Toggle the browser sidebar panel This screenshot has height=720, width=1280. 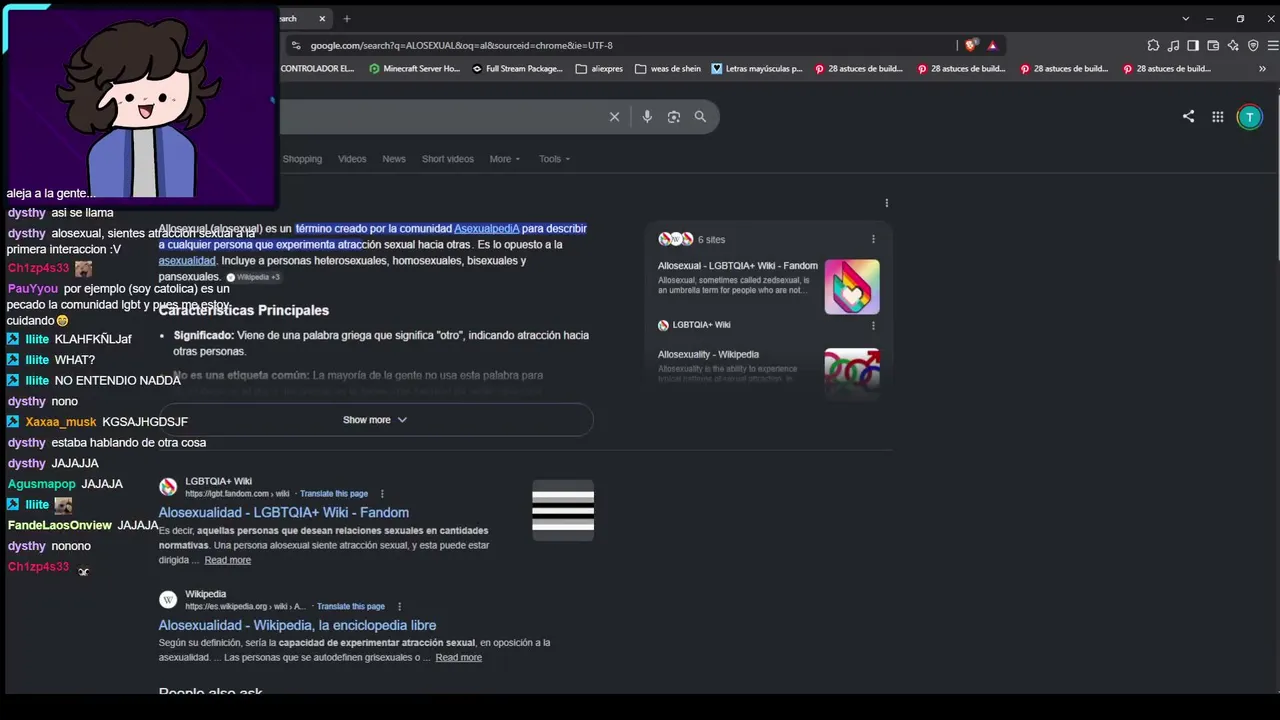point(1193,45)
